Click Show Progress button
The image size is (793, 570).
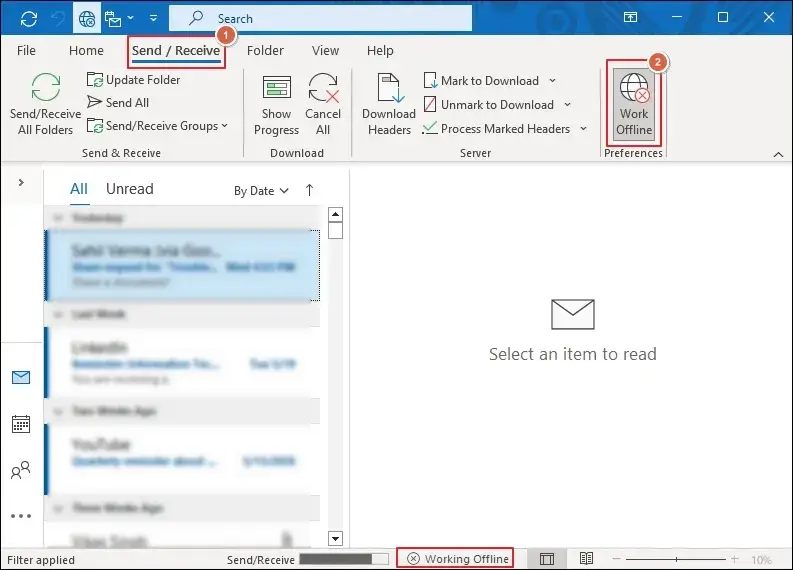(x=276, y=105)
